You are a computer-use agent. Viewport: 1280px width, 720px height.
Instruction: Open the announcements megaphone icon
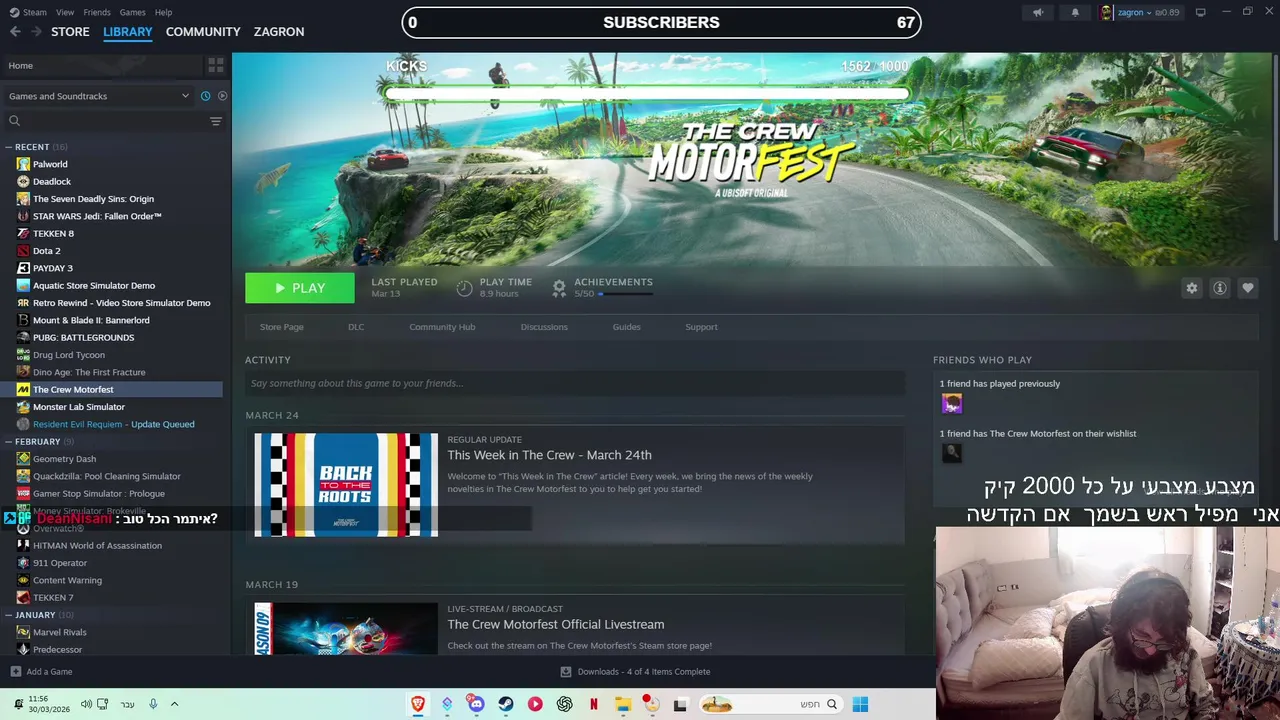pyautogui.click(x=1038, y=12)
